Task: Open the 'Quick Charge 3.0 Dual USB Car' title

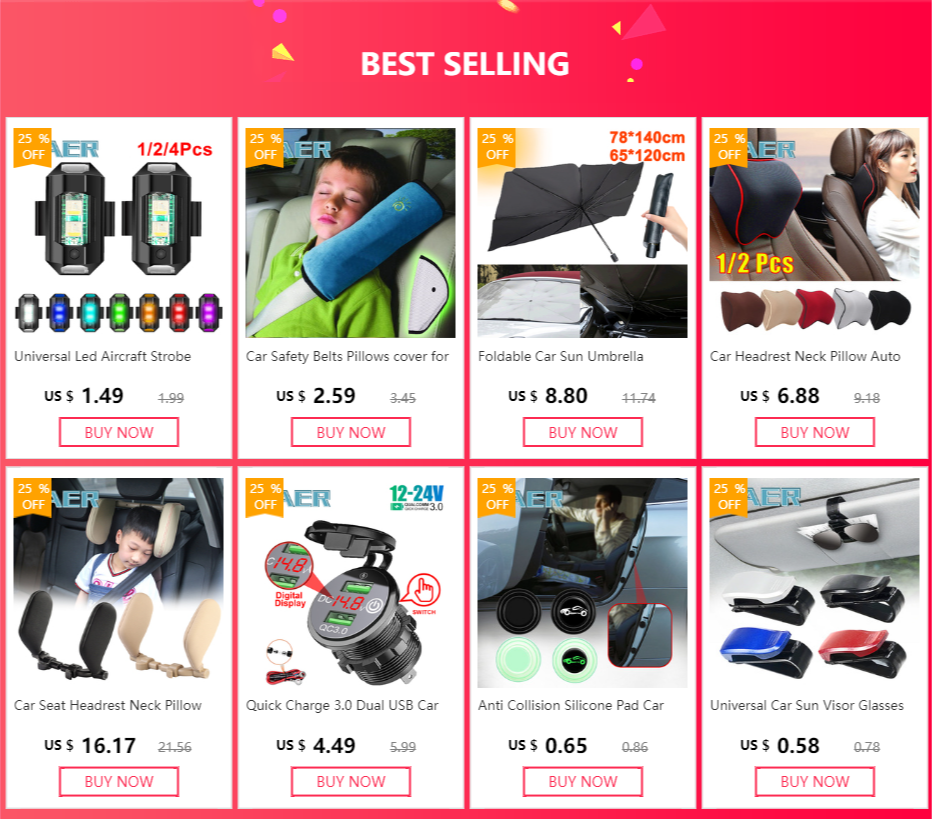Action: coord(342,705)
